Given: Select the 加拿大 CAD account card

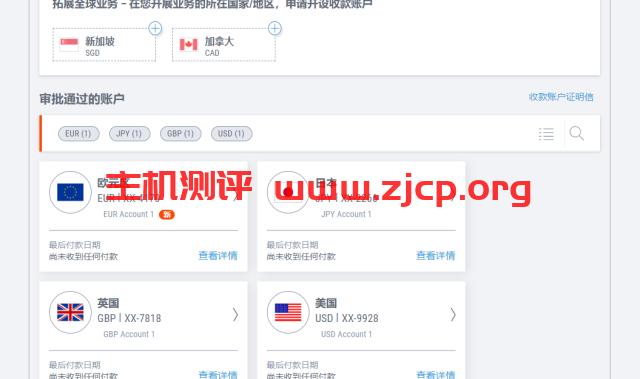Looking at the screenshot, I should click(224, 45).
